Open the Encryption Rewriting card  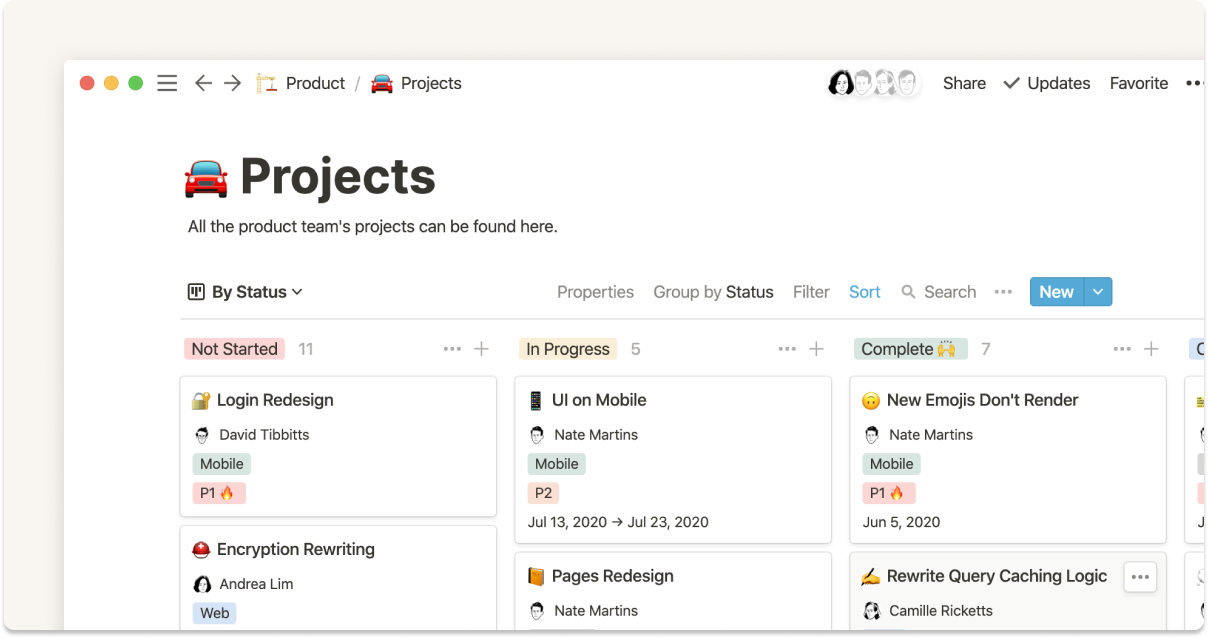(x=338, y=580)
